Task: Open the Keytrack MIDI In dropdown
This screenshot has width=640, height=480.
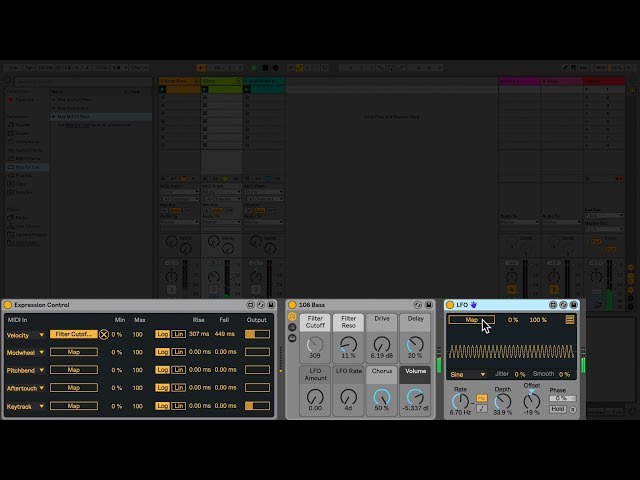Action: [25, 406]
